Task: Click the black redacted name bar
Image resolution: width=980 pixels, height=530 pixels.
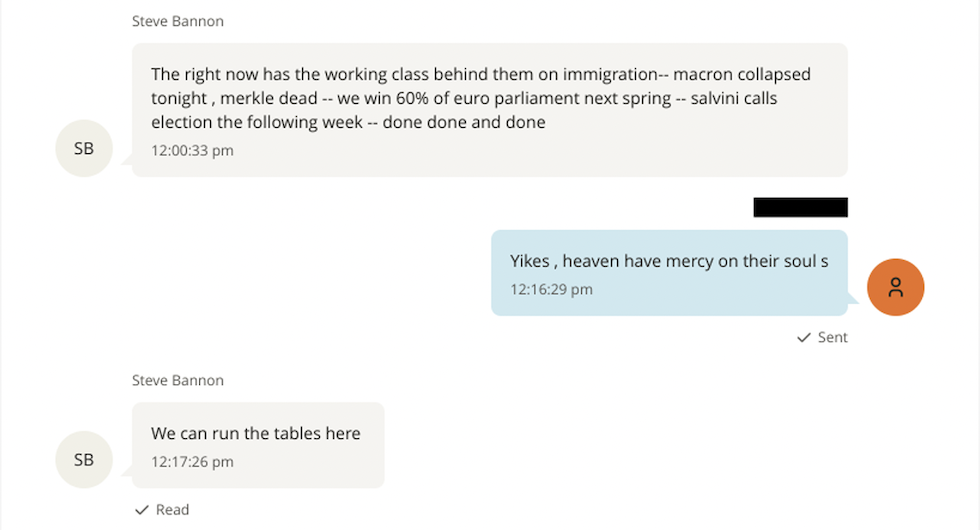Action: click(800, 207)
